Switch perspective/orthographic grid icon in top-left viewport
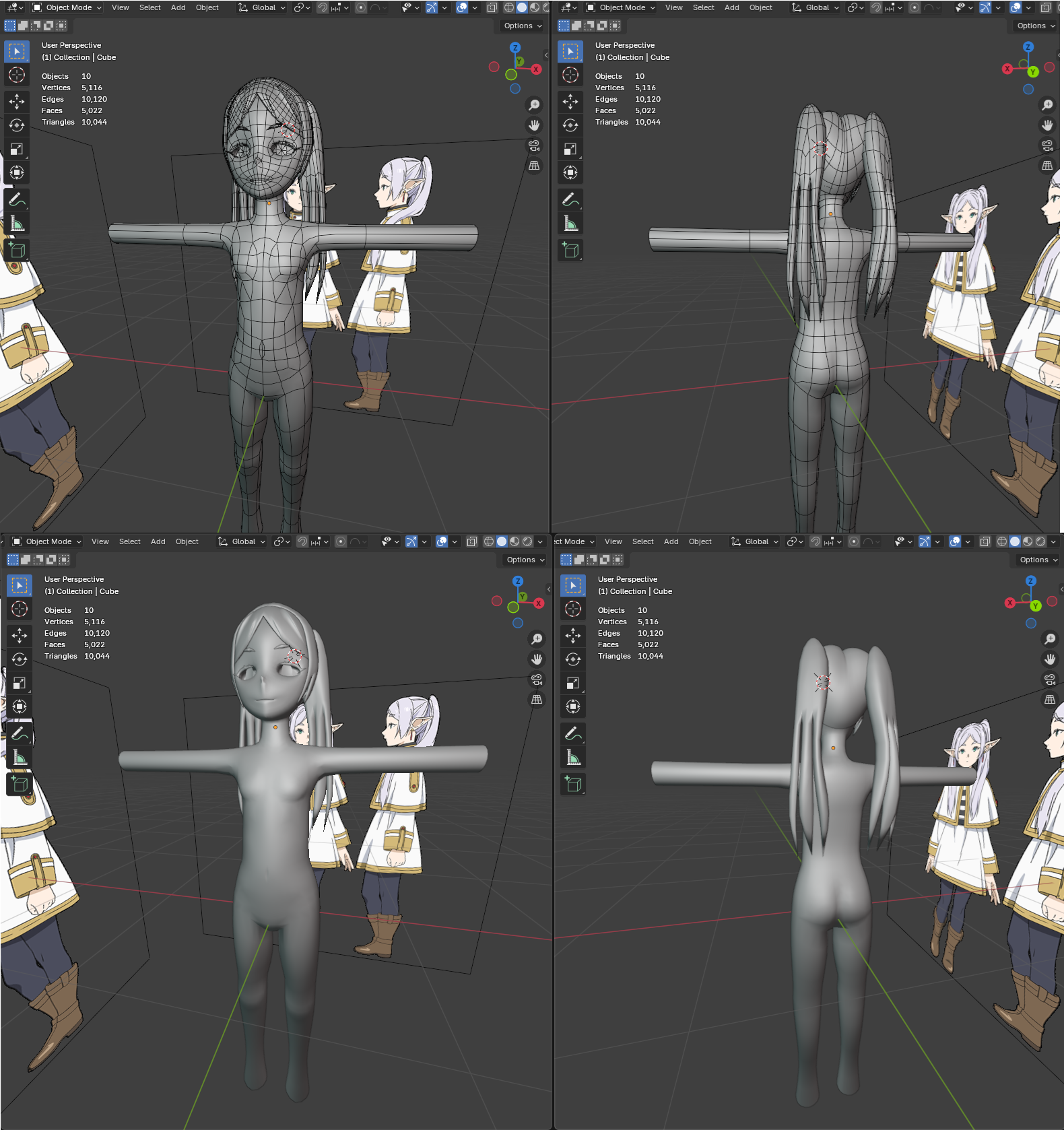Viewport: 1064px width, 1130px height. tap(534, 166)
